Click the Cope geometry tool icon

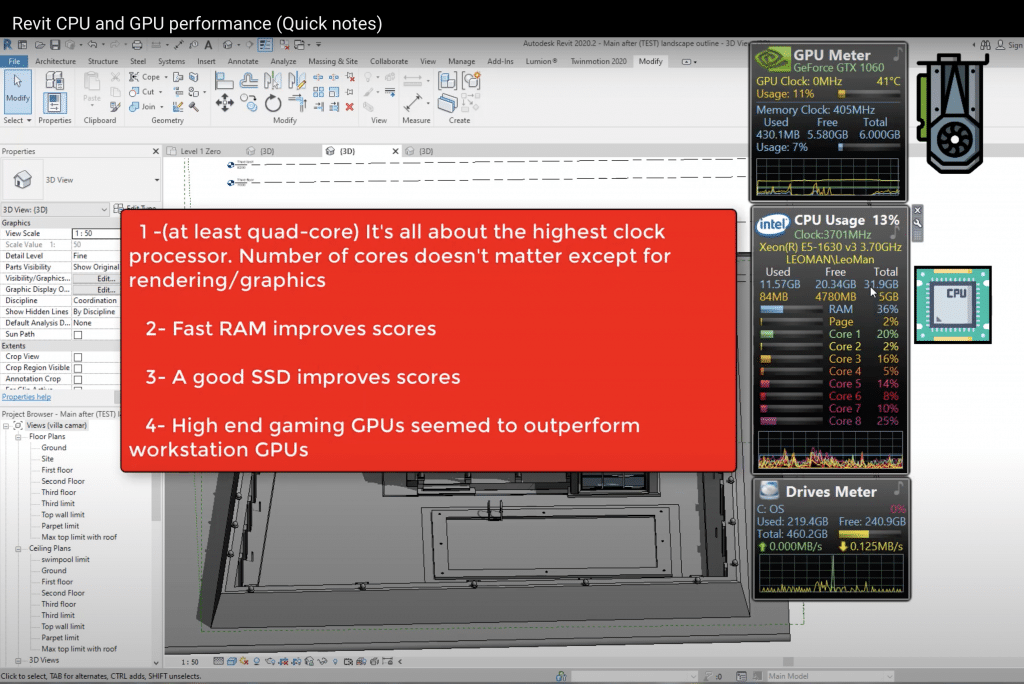[x=134, y=76]
